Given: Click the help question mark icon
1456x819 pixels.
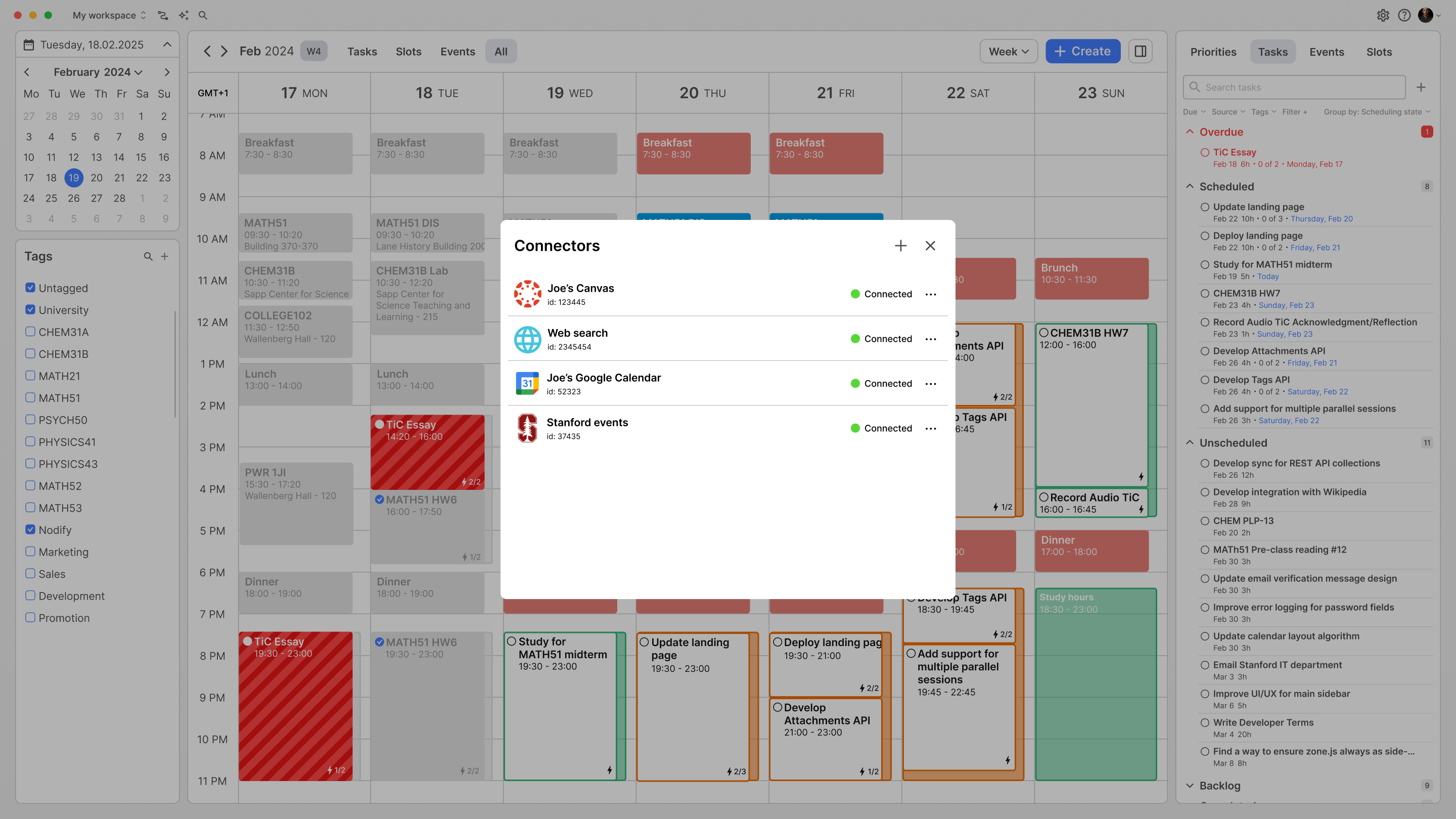Looking at the screenshot, I should click(x=1404, y=15).
